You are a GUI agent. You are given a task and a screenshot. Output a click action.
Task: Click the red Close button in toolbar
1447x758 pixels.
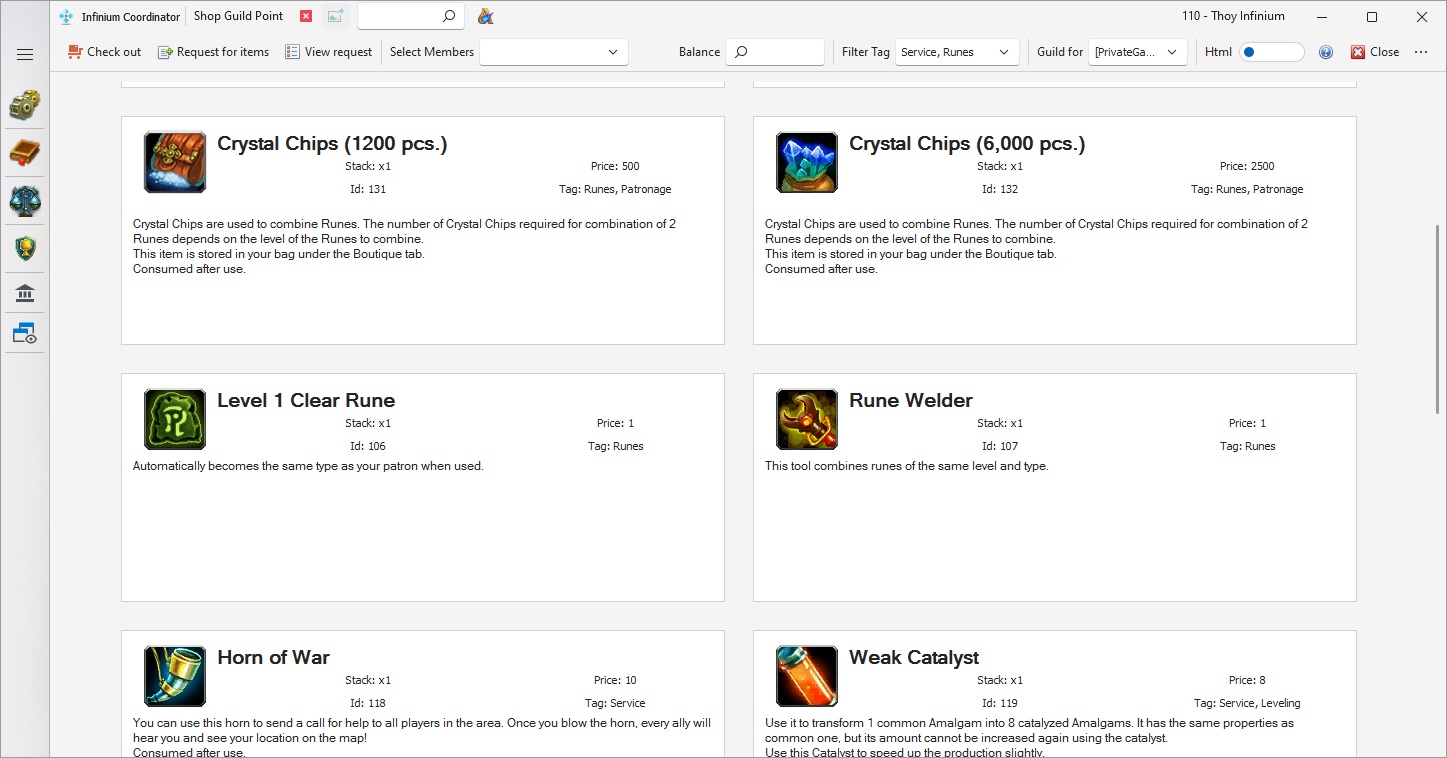click(1375, 52)
